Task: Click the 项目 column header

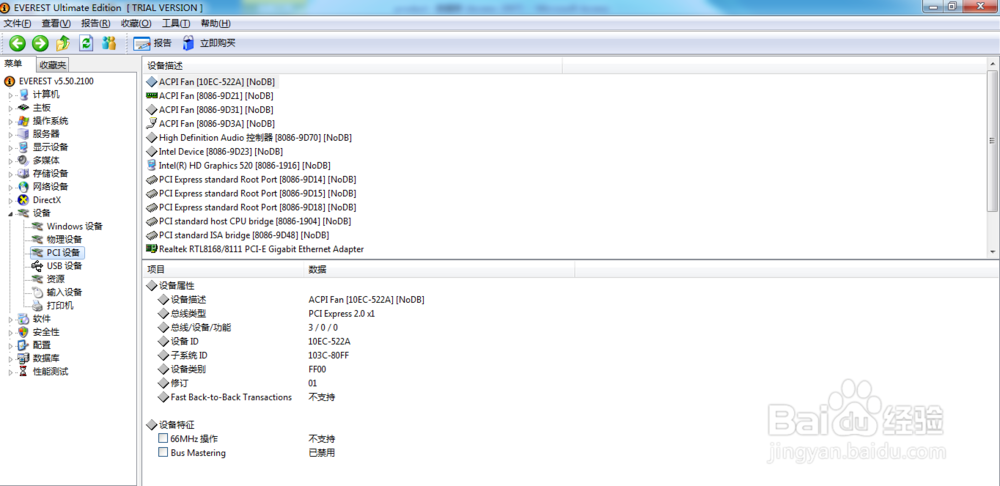Action: pyautogui.click(x=223, y=270)
